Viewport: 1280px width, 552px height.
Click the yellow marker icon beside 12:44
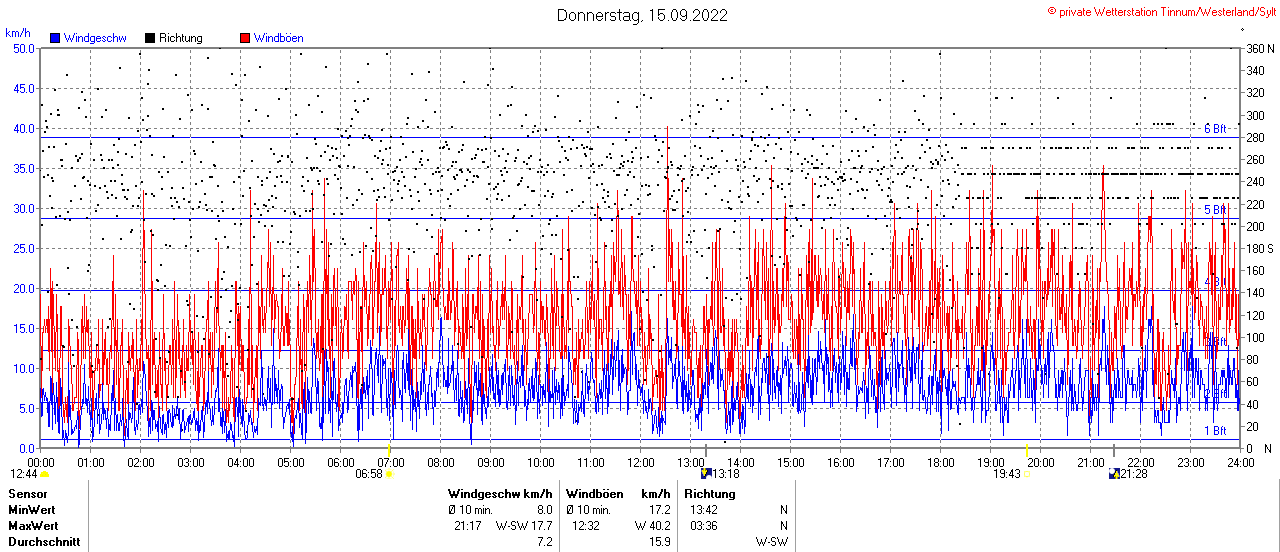tap(44, 474)
